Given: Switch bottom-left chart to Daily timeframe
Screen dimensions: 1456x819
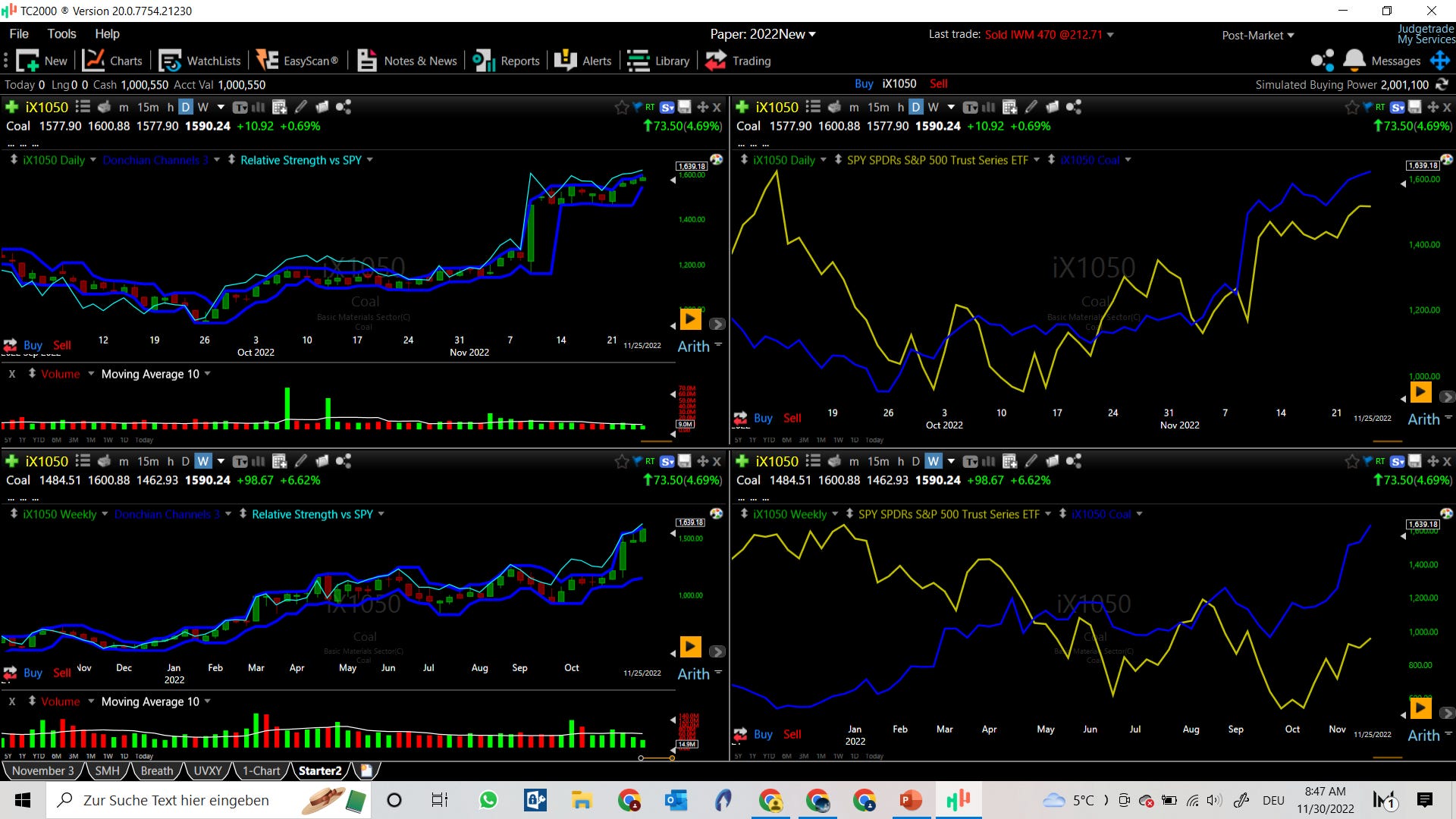Looking at the screenshot, I should point(185,461).
